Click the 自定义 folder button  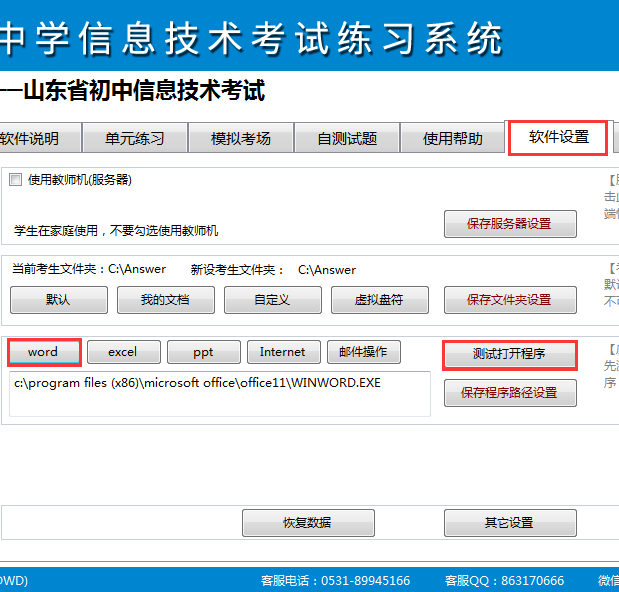click(x=272, y=300)
